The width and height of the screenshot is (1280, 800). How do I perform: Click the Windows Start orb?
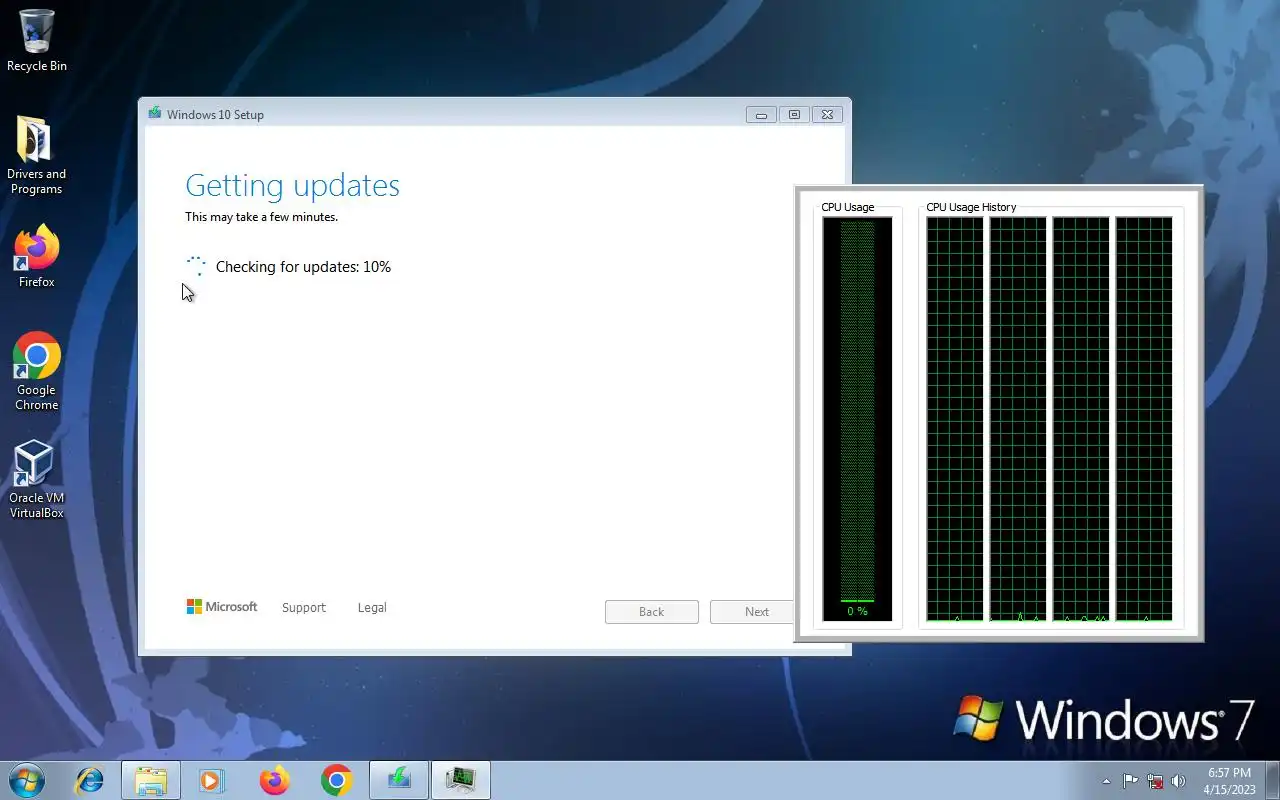tap(27, 780)
